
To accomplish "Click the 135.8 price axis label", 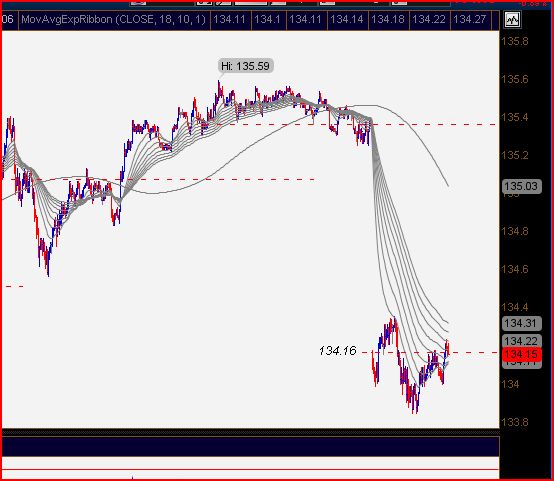I will tap(515, 41).
